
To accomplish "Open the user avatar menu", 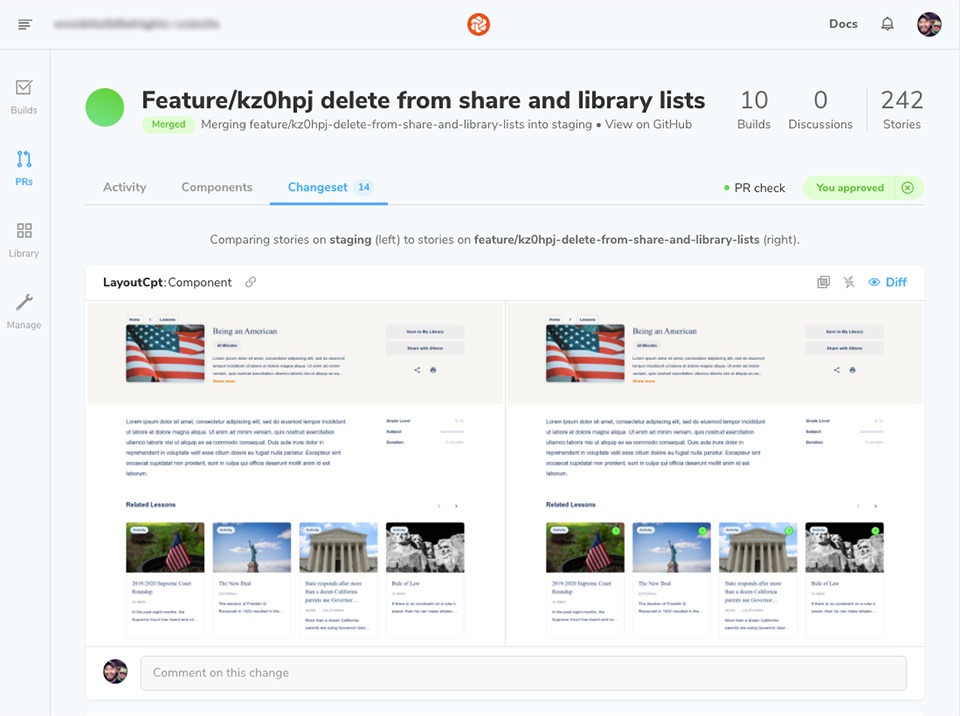I will [929, 24].
